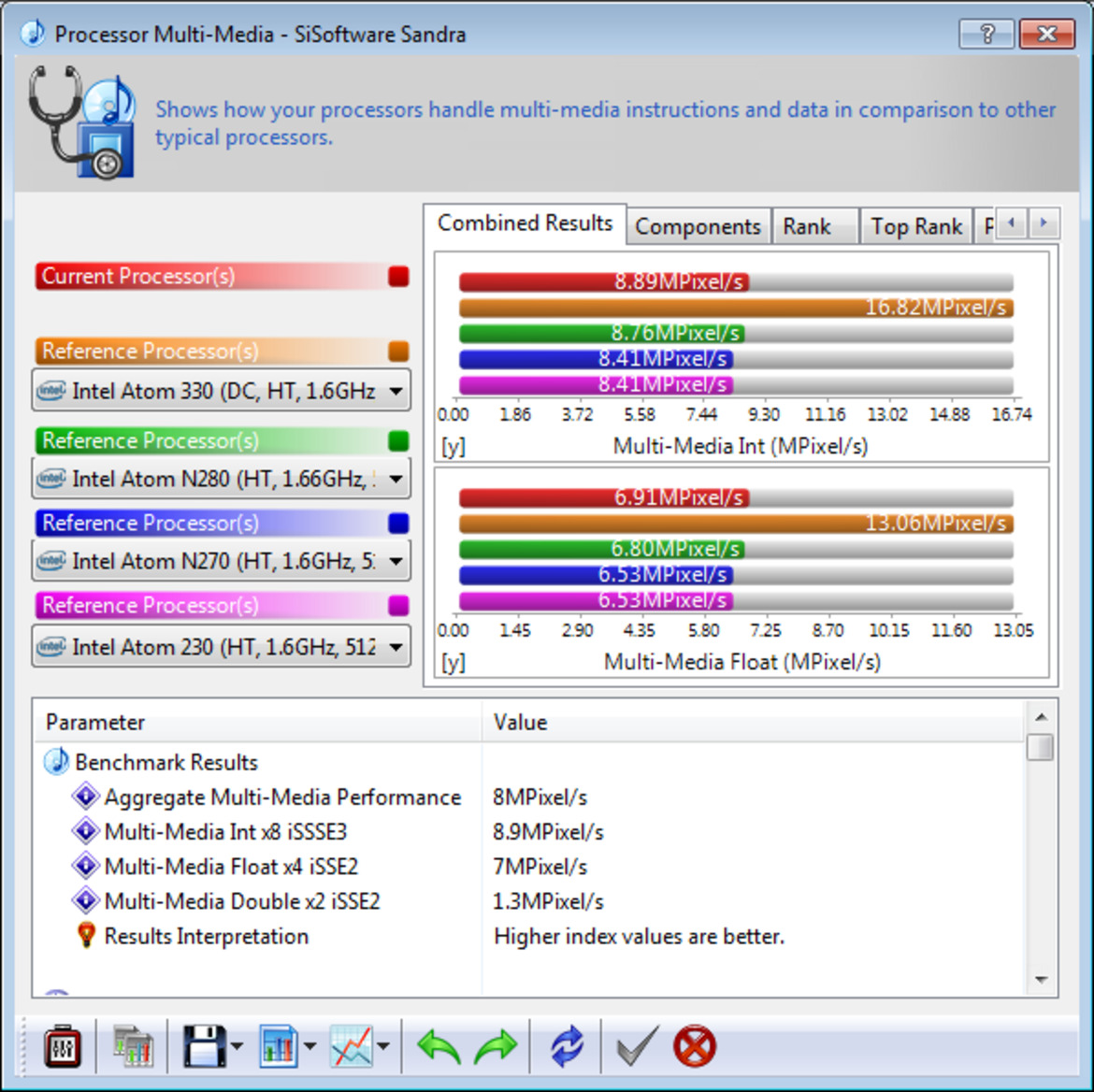The image size is (1094, 1092).
Task: Open the Rank tab
Action: click(814, 227)
